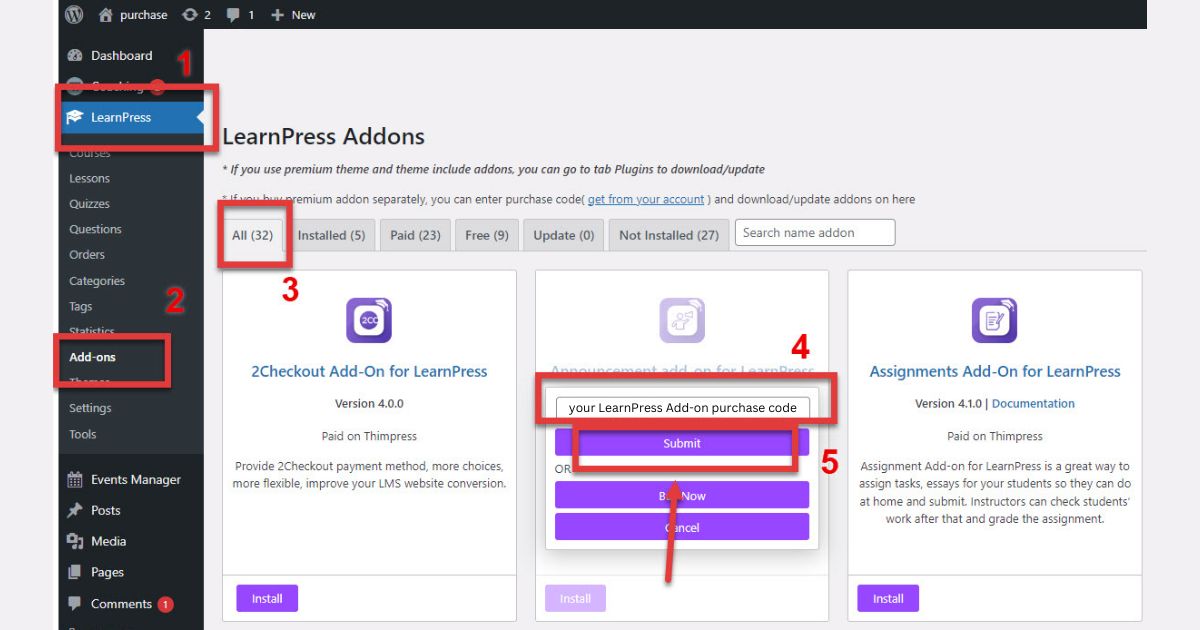Click the purchase code input field

pos(683,407)
